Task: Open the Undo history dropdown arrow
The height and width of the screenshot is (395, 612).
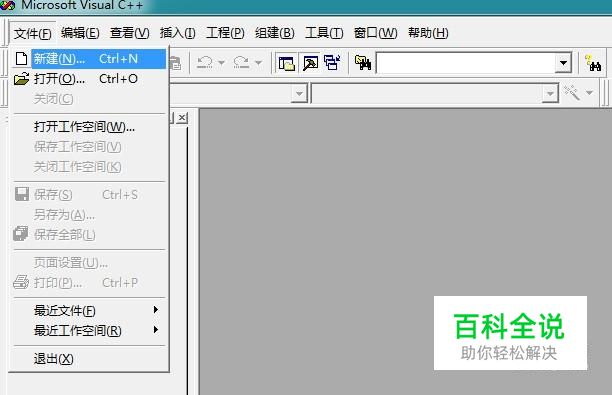Action: point(221,62)
